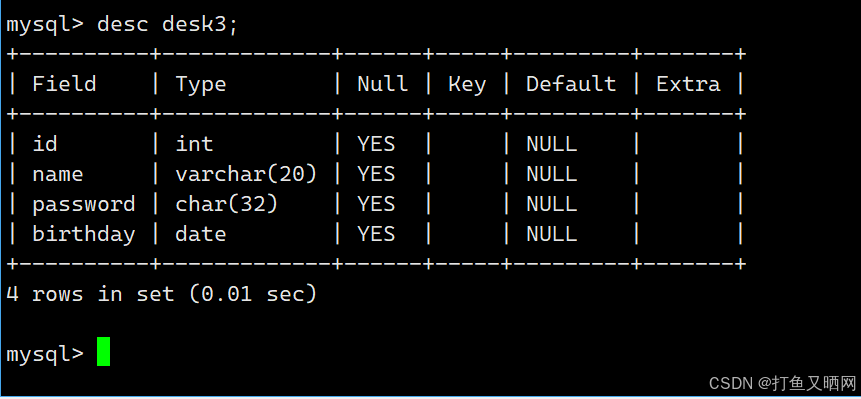Click the Key column header
This screenshot has width=861, height=399.
[467, 85]
